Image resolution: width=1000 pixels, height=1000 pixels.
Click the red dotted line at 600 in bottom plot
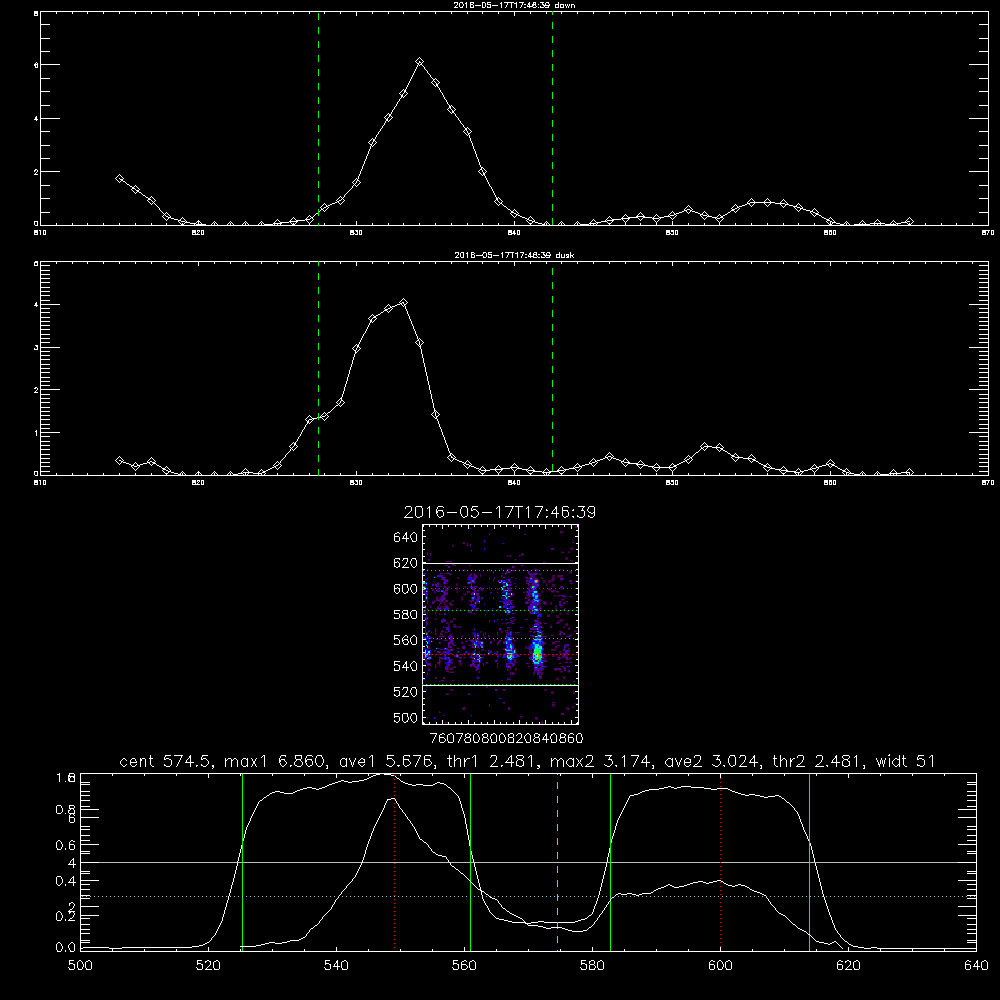[721, 861]
